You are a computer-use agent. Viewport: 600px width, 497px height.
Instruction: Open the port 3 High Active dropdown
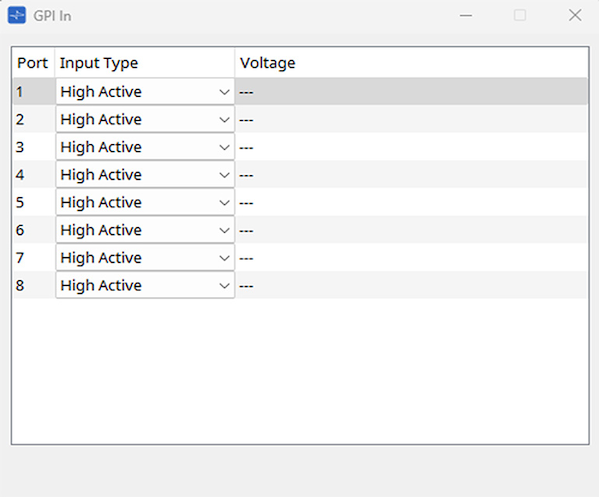click(x=145, y=147)
